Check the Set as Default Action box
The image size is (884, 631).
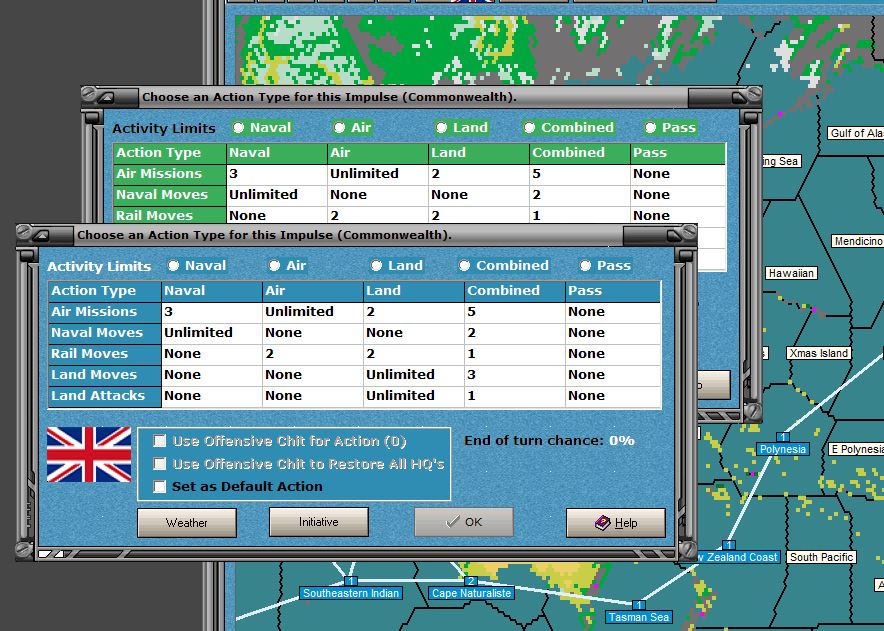(x=160, y=487)
